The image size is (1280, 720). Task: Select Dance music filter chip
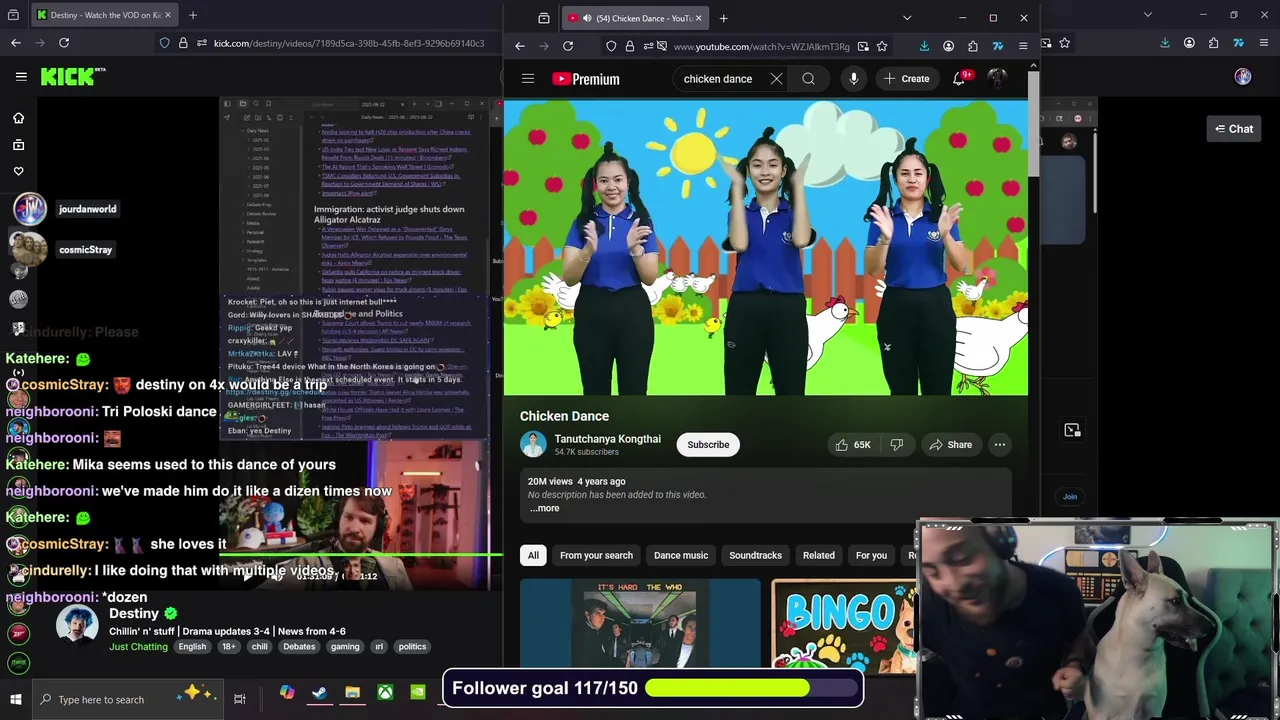681,555
